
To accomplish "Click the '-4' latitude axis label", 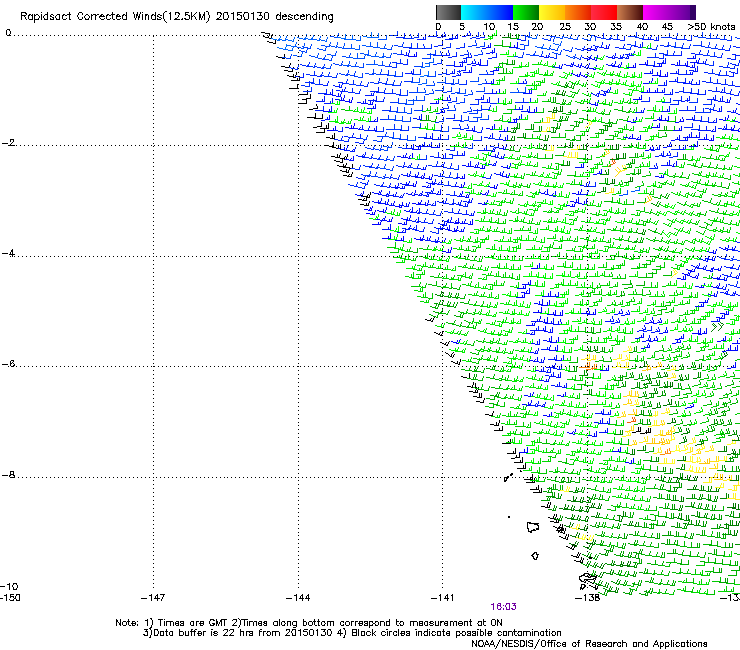I will (x=8, y=253).
